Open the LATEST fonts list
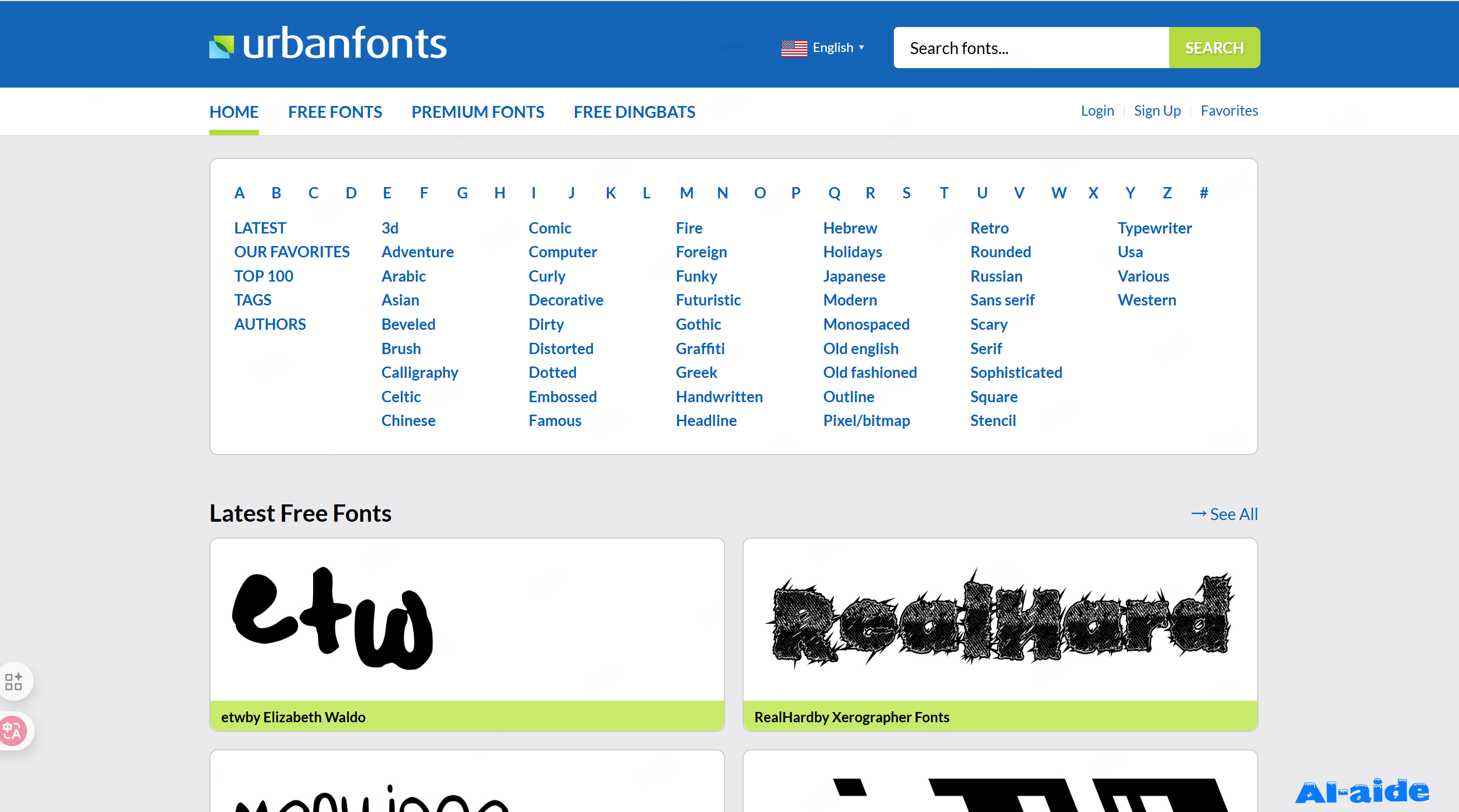 tap(260, 228)
